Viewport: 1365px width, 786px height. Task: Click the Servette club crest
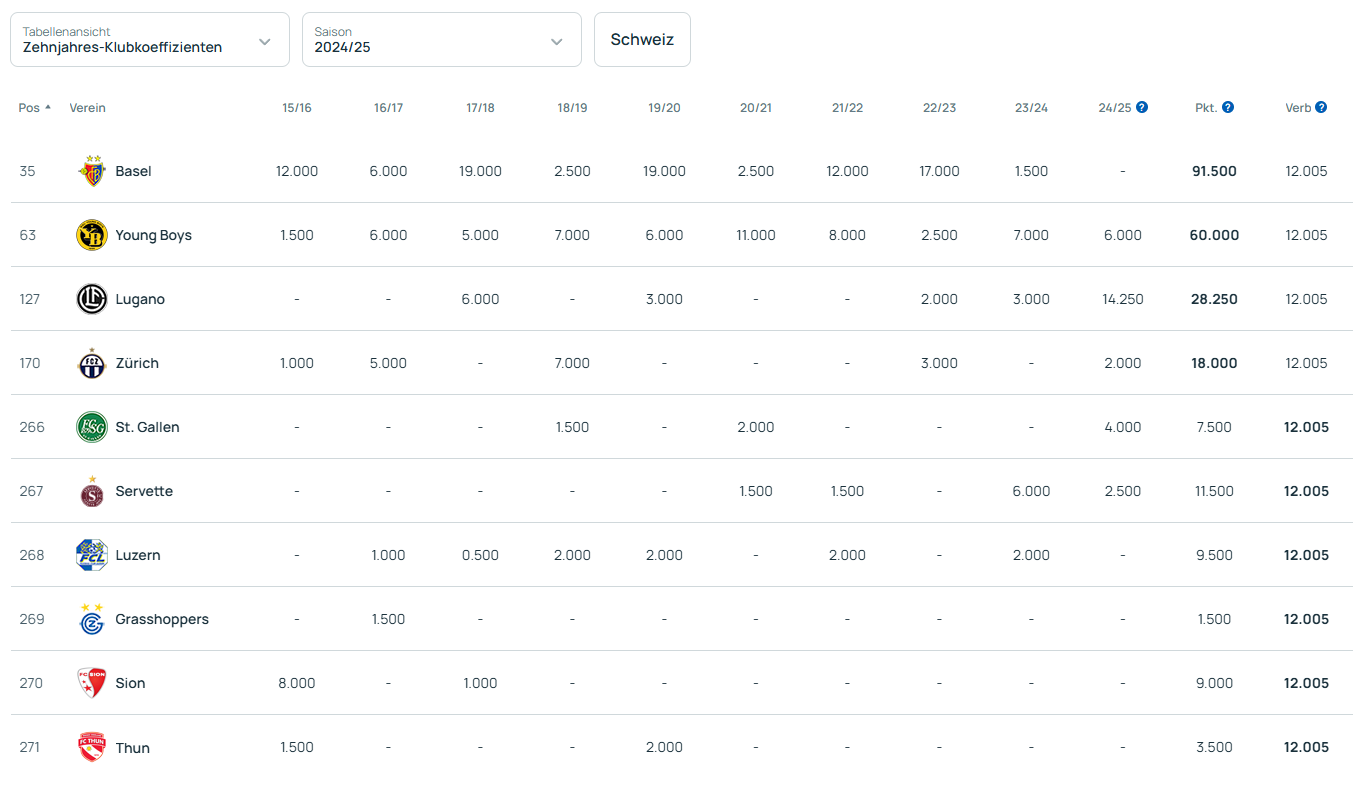click(92, 491)
